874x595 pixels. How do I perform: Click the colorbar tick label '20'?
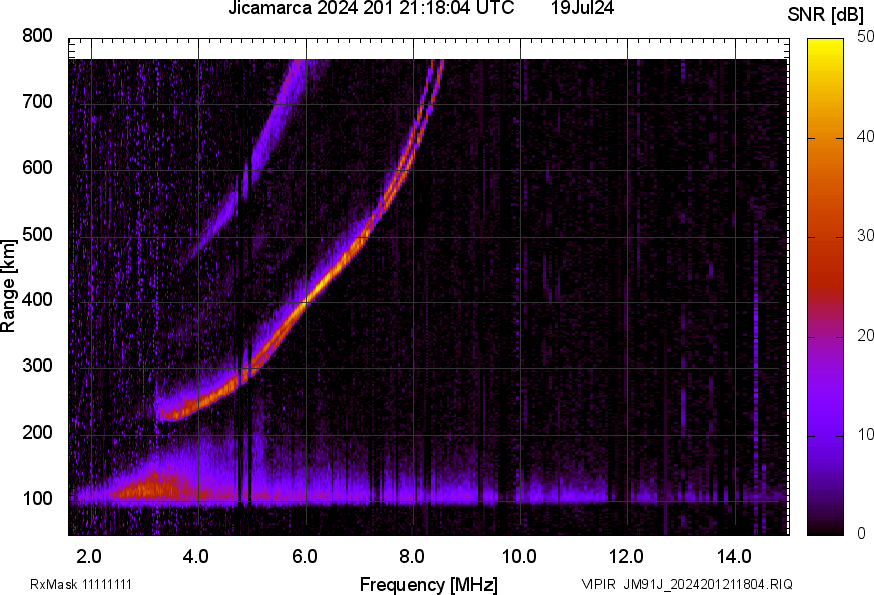865,335
